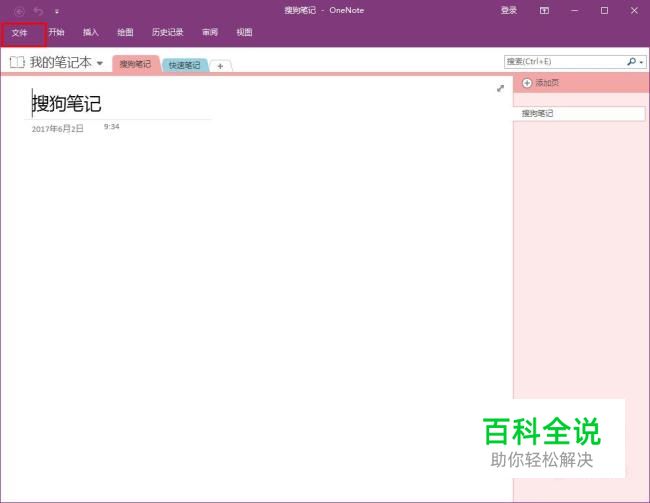Switch to the 快速笔记 section tab
650x503 pixels.
[184, 65]
